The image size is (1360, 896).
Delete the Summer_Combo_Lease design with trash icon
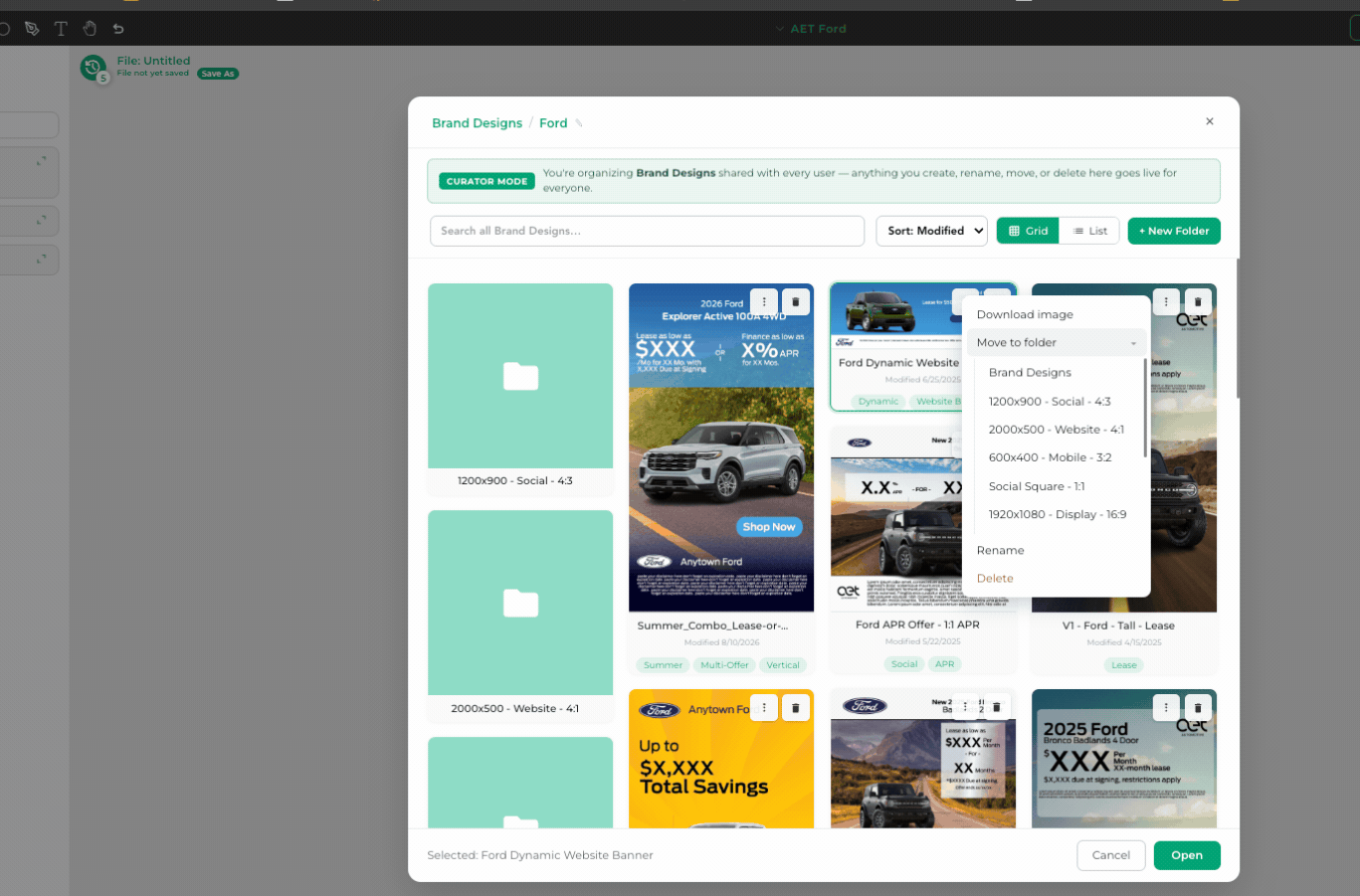point(796,301)
